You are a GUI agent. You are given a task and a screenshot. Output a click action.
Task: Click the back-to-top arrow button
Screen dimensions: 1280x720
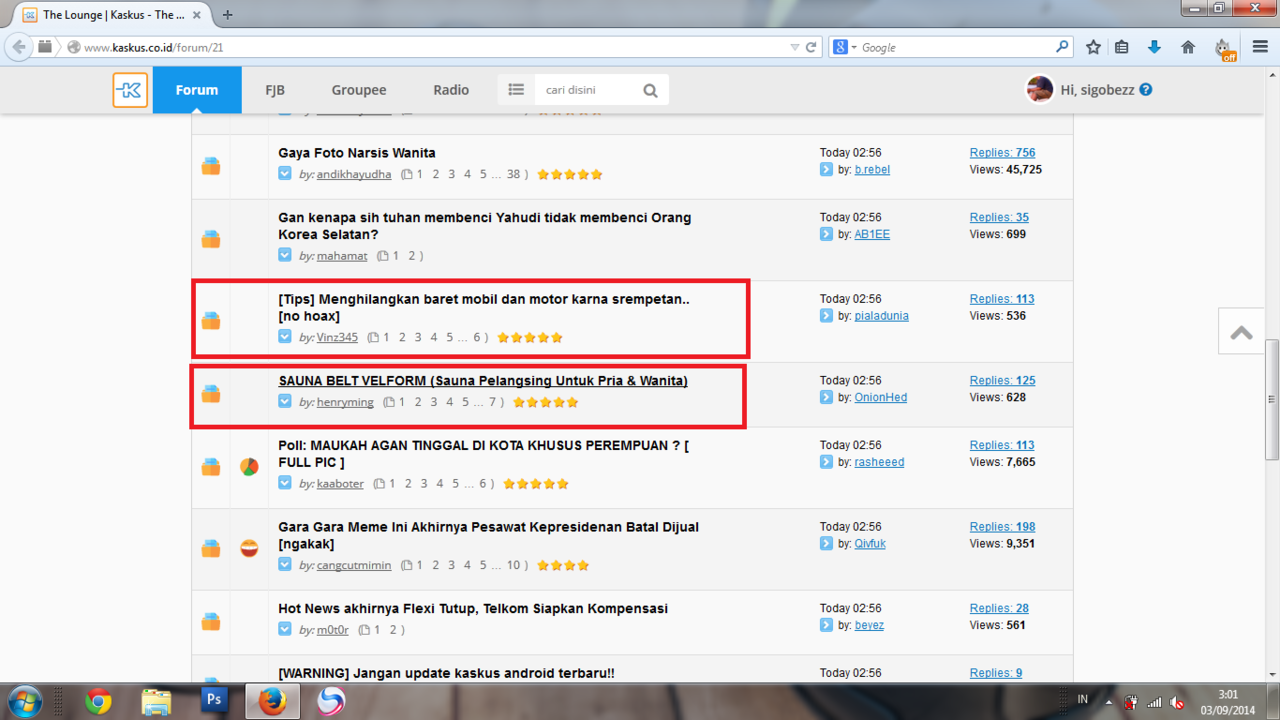tap(1242, 332)
